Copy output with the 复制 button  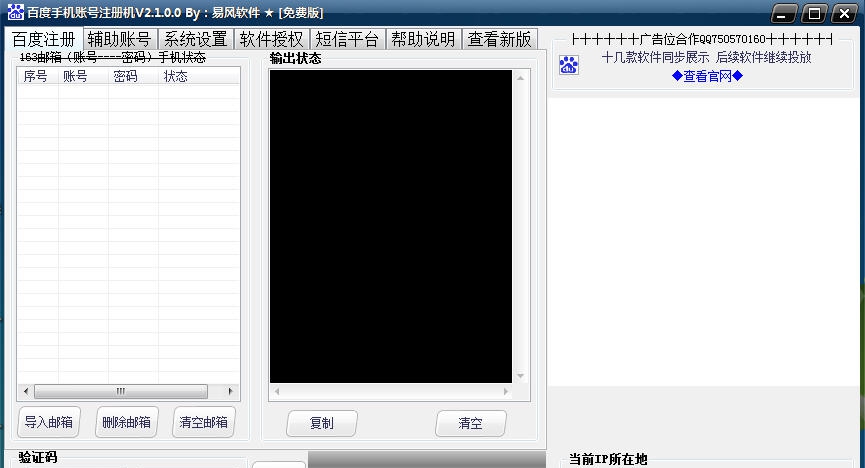[x=322, y=423]
